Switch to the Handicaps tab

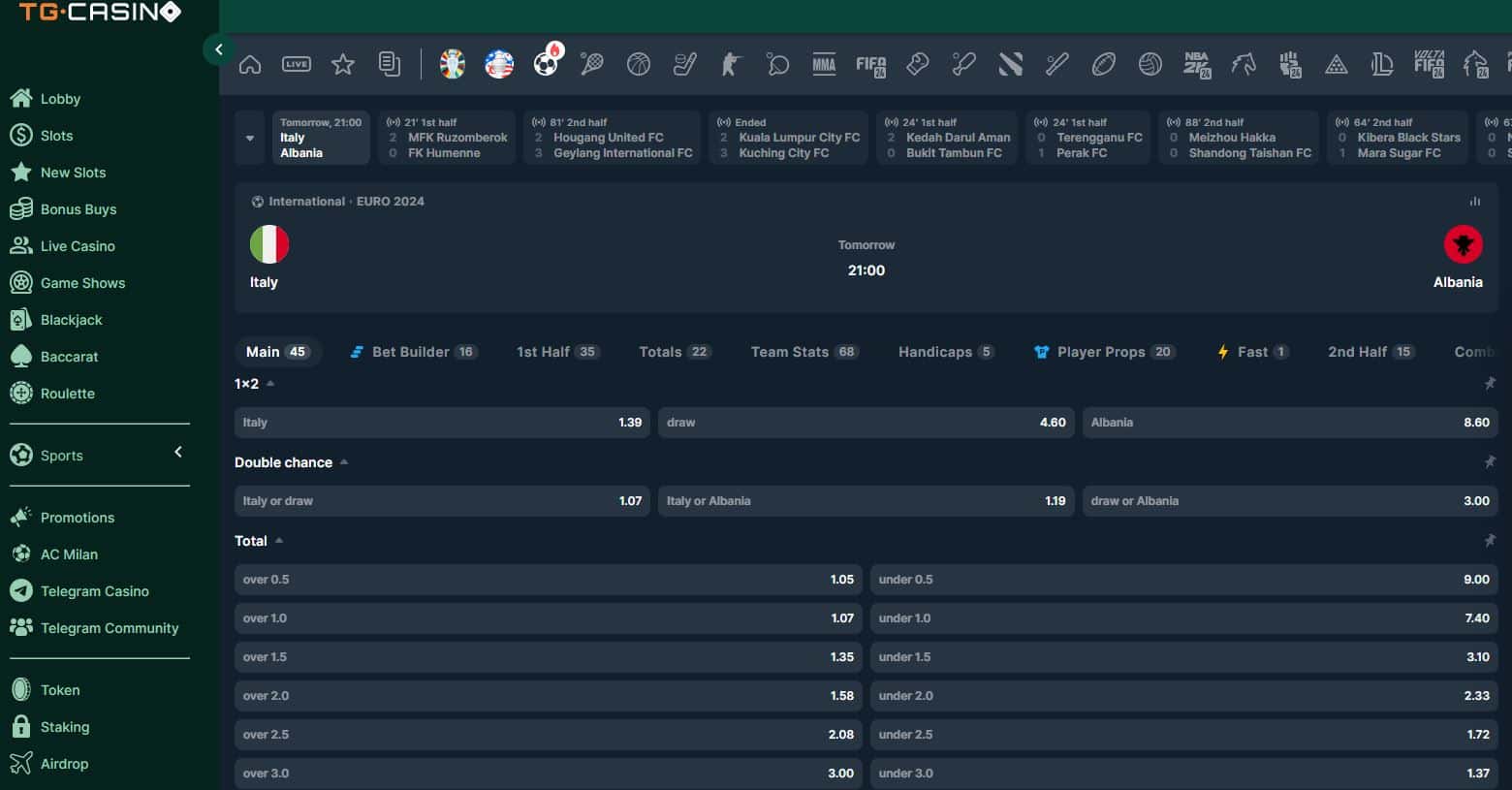tap(946, 352)
